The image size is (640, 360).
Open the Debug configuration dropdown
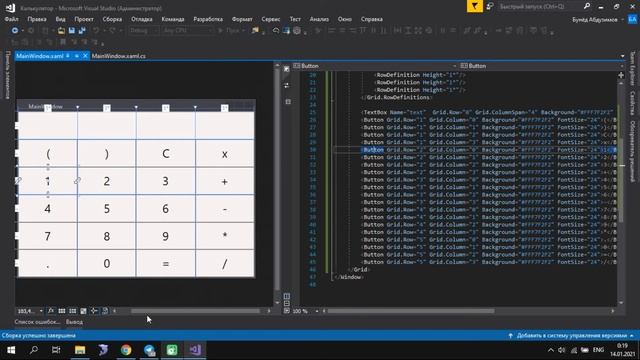pyautogui.click(x=144, y=31)
